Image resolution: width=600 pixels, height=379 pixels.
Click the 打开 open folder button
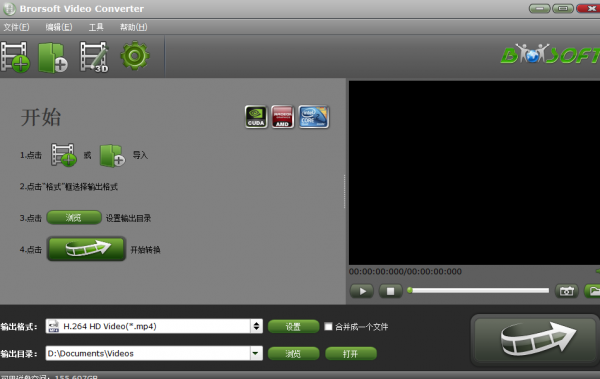[351, 354]
